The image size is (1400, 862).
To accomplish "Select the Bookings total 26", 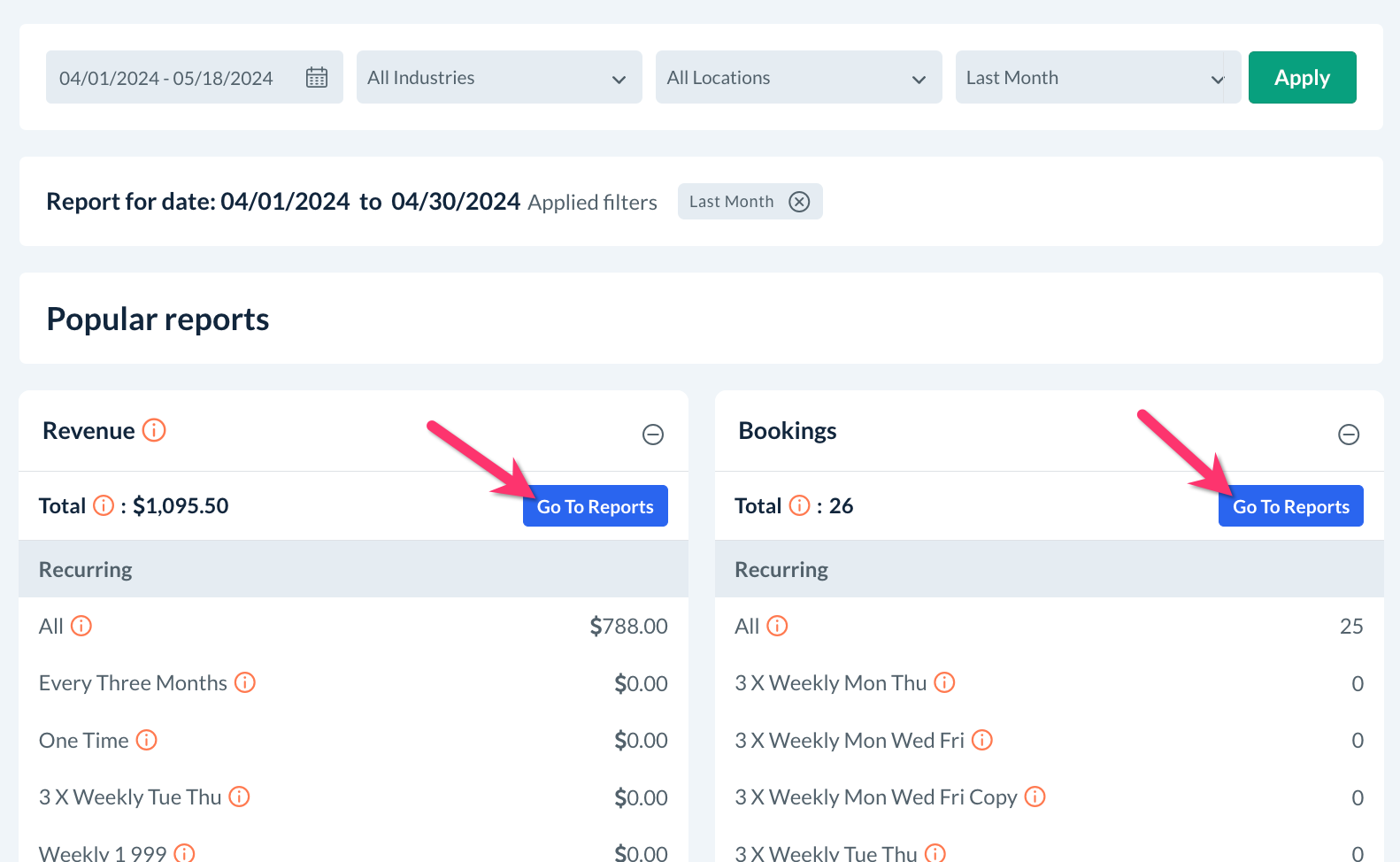I will [841, 506].
